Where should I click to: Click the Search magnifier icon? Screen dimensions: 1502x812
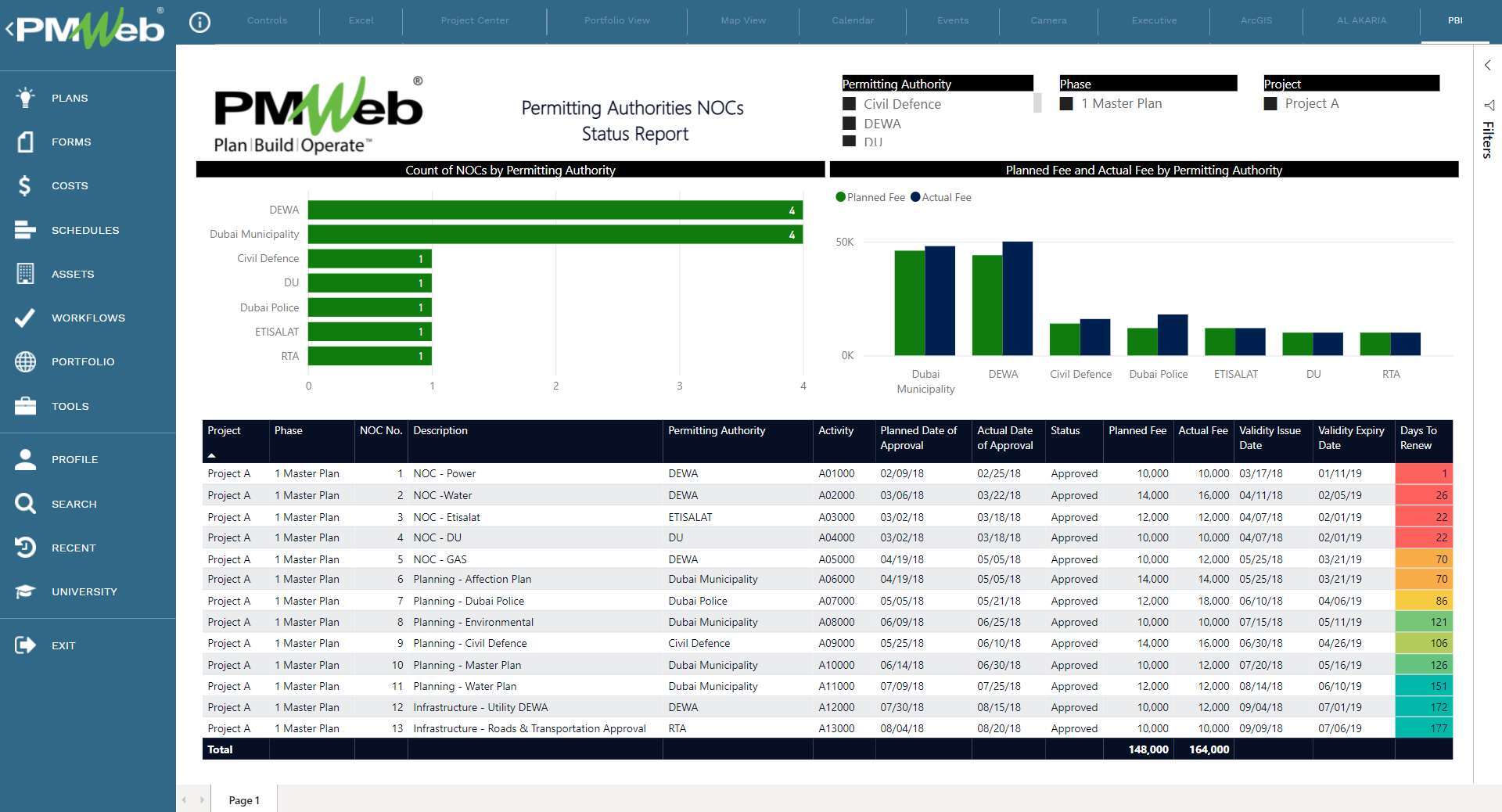(25, 504)
